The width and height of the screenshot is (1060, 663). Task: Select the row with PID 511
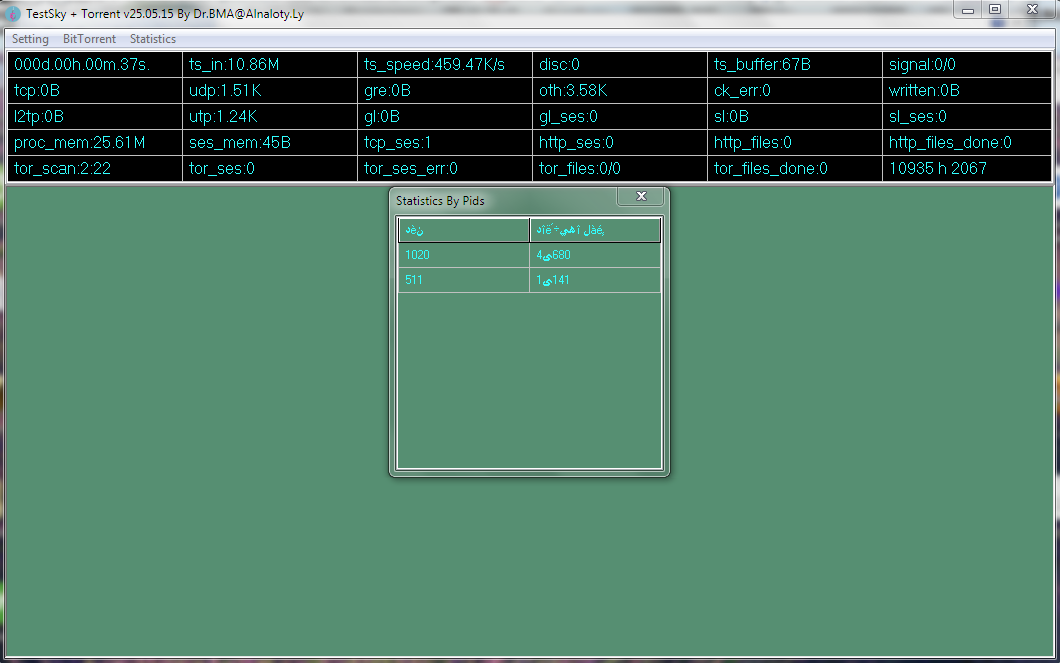463,280
